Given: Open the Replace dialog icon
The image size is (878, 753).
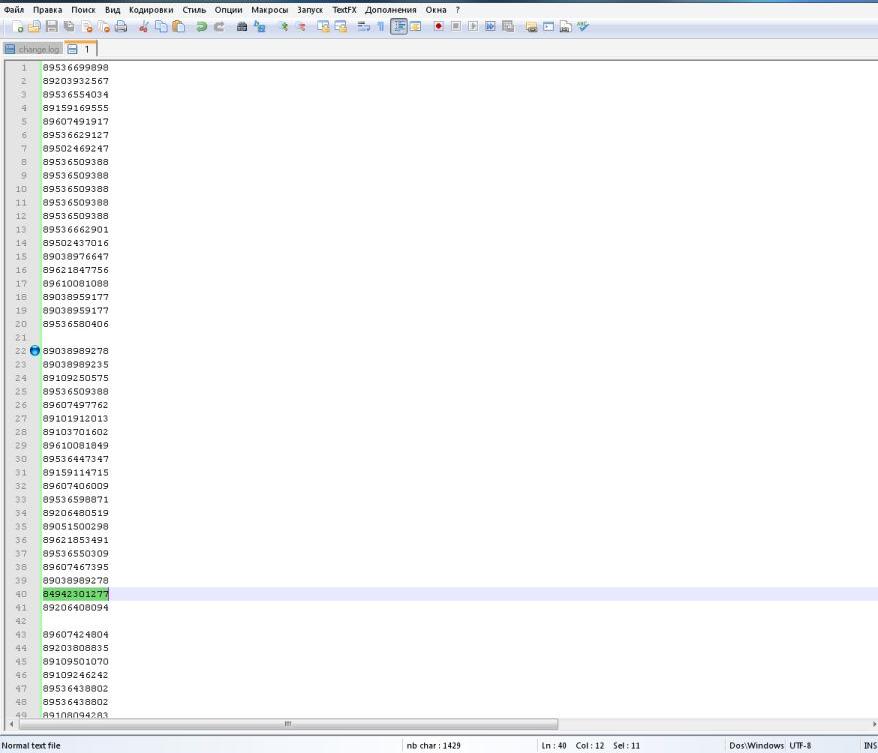Looking at the screenshot, I should (x=259, y=26).
